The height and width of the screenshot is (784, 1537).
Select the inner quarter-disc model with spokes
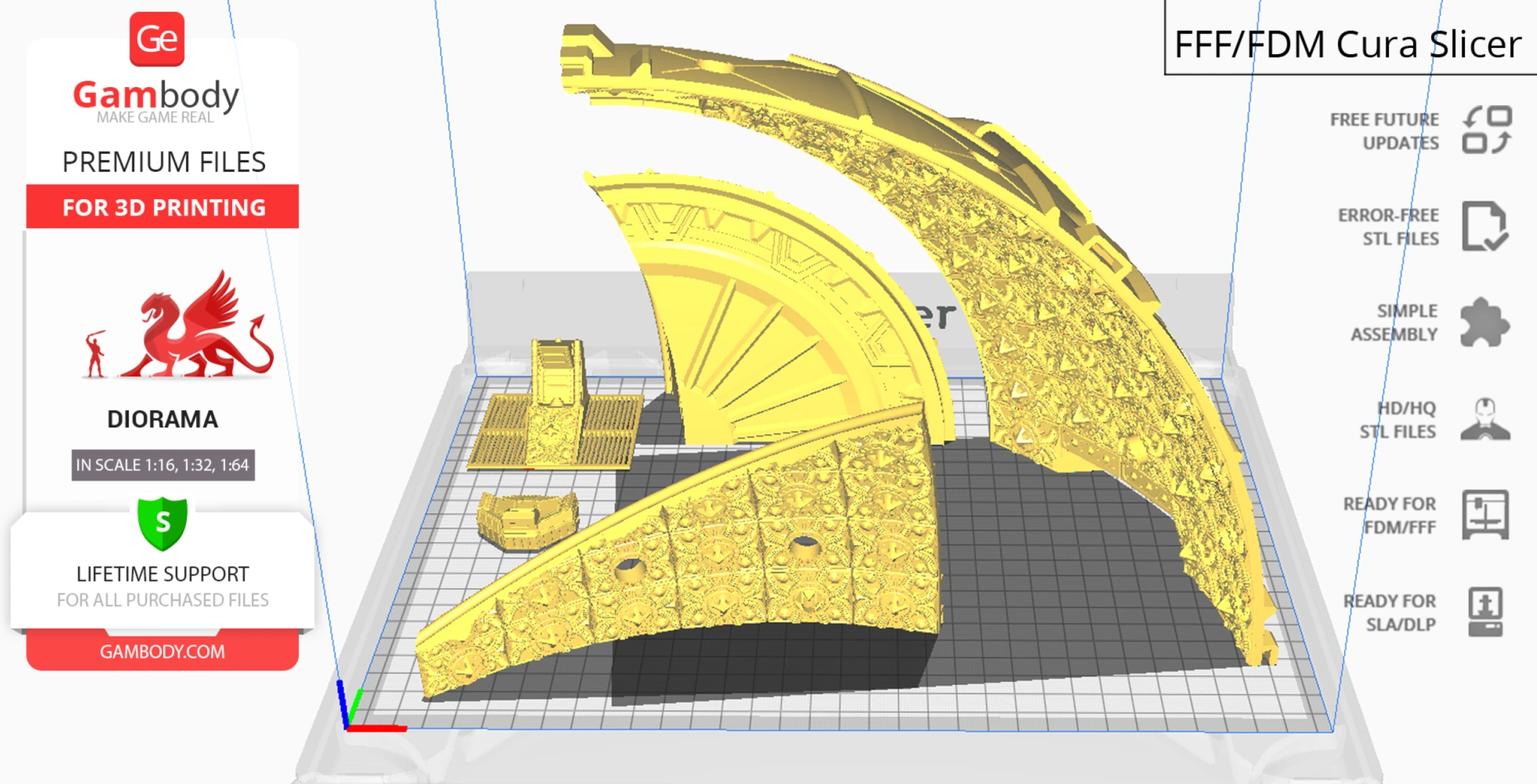click(x=753, y=314)
